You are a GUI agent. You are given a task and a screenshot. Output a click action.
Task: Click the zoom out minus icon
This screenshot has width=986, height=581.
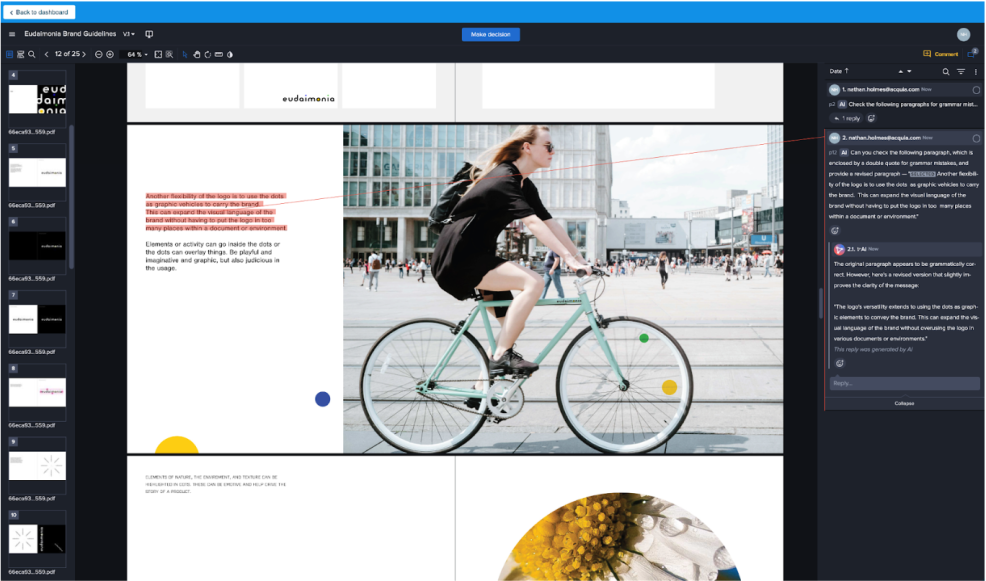(x=99, y=54)
